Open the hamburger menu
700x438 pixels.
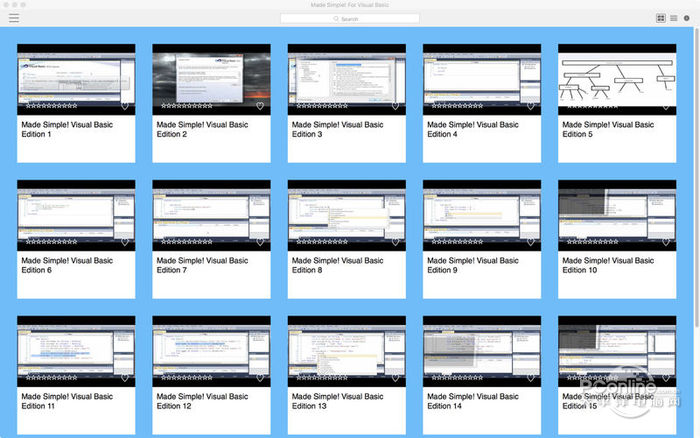[x=14, y=18]
